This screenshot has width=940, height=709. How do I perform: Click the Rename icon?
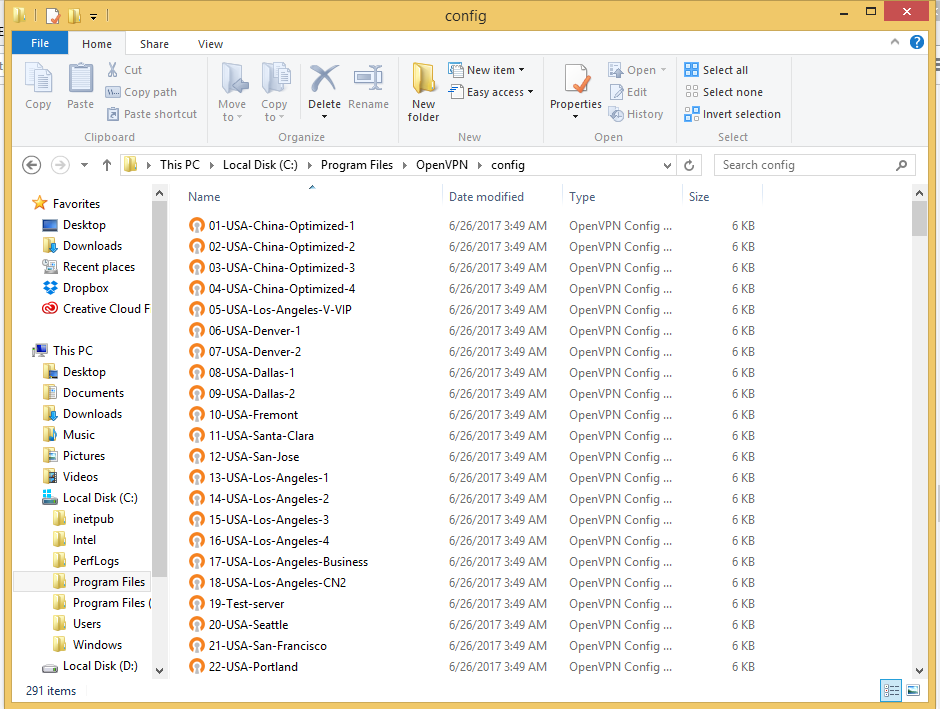point(369,79)
